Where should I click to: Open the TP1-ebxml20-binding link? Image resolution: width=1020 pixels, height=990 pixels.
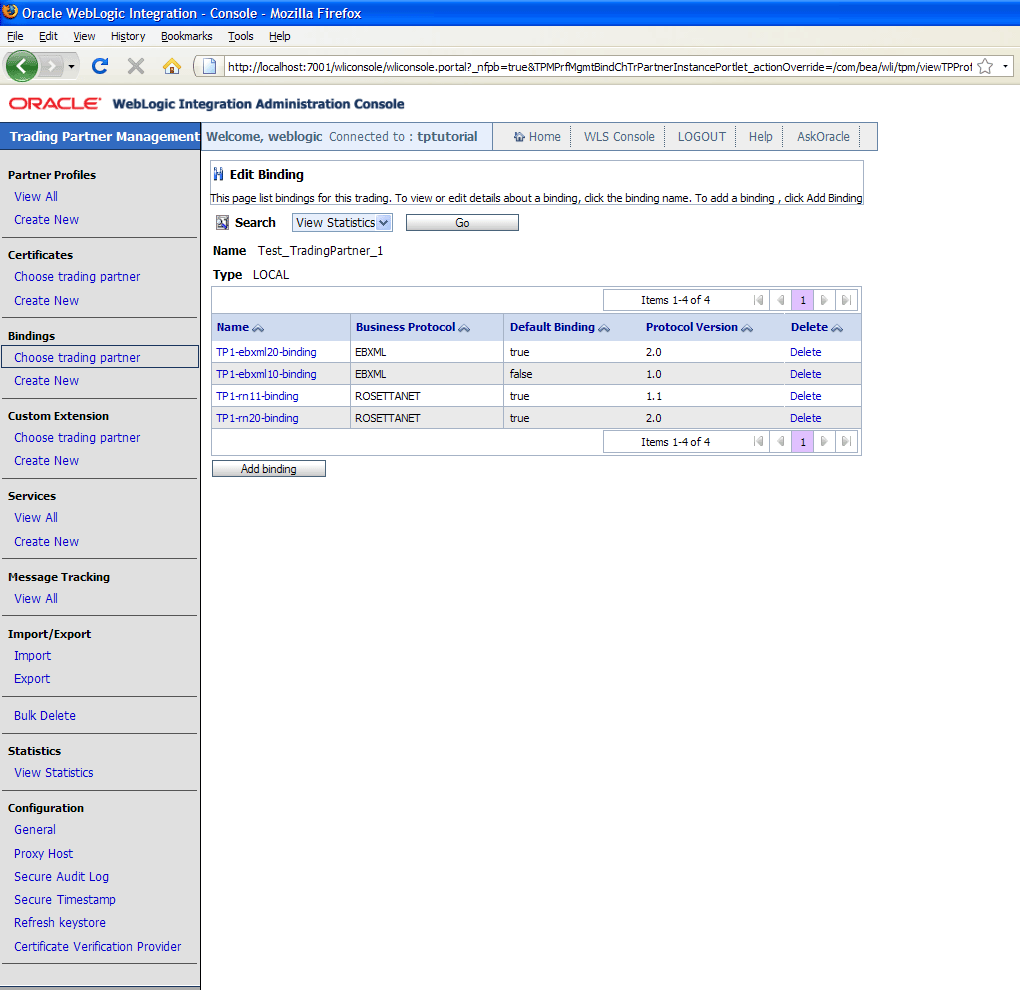pyautogui.click(x=266, y=352)
